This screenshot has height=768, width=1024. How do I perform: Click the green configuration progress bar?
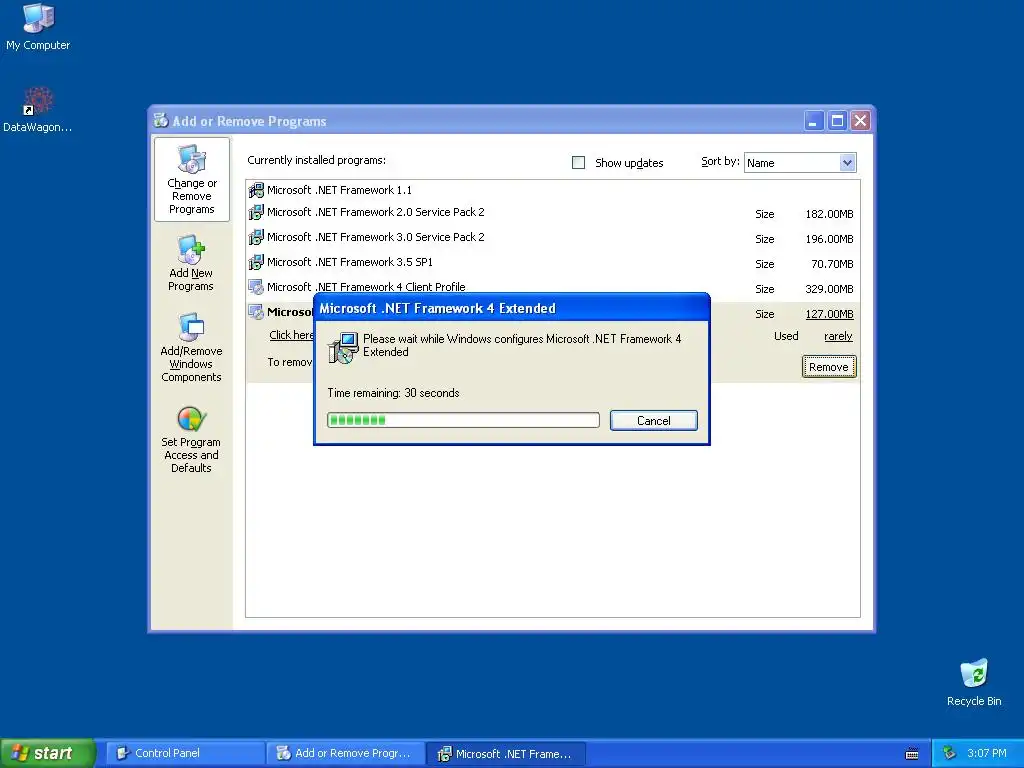pos(463,420)
